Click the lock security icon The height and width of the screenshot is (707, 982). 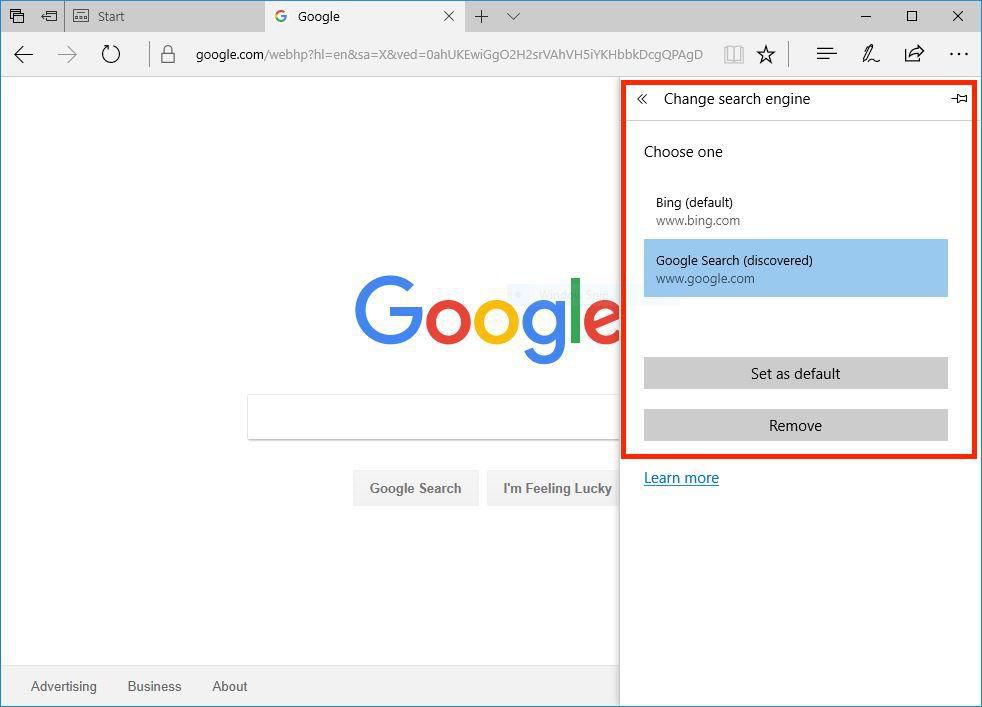point(168,54)
